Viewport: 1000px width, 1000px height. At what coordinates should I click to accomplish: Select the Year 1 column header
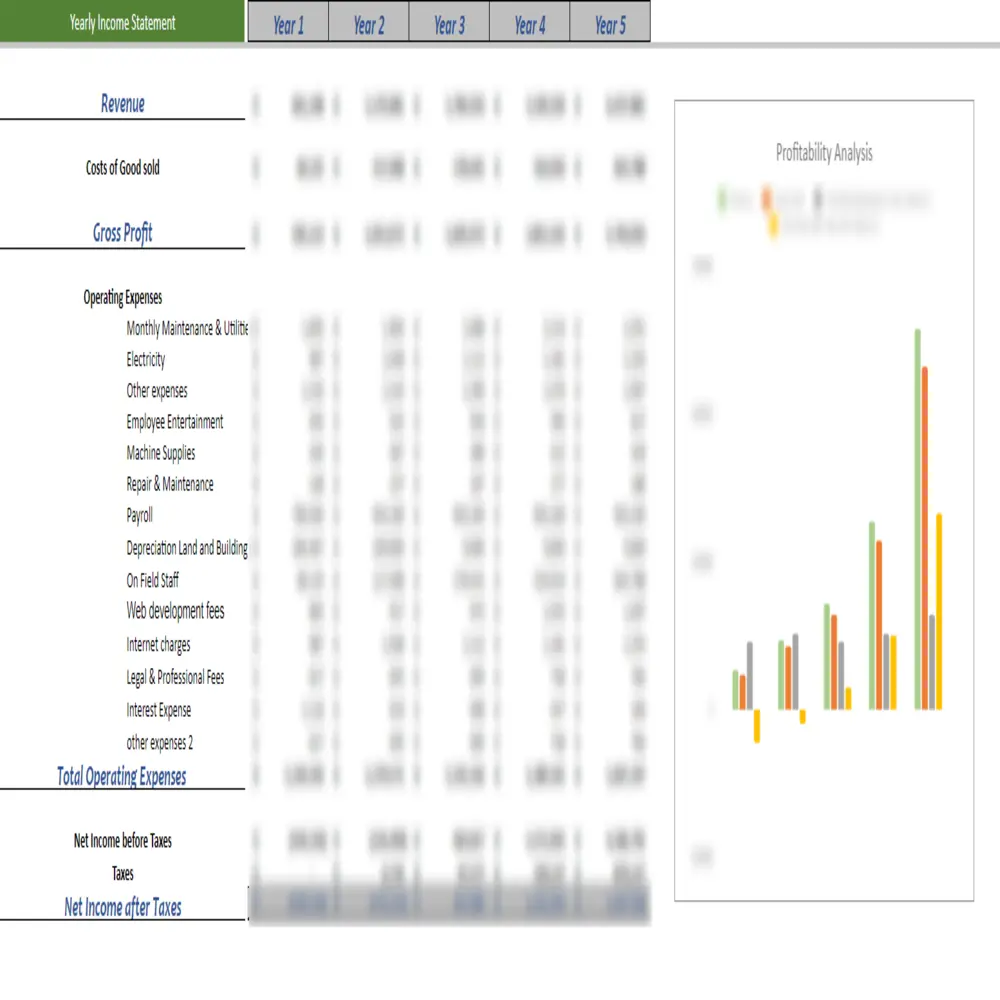click(288, 25)
